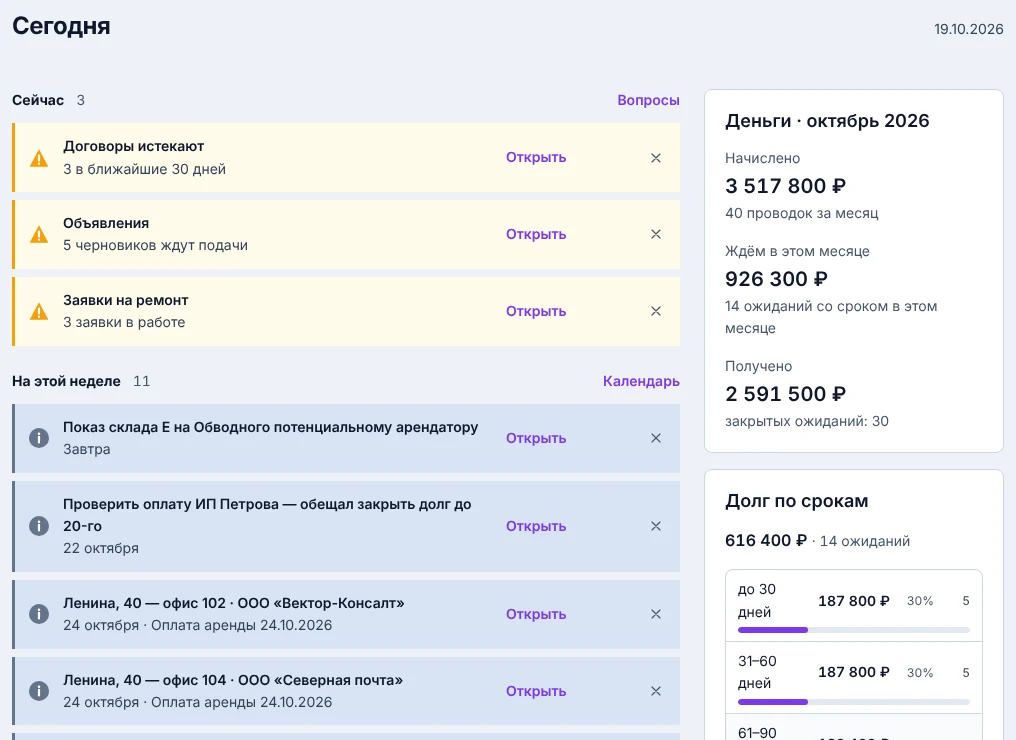Click the info icon on Проверить оплату ИП Петрова
Screen dimensions: 1016x740
pos(39,526)
